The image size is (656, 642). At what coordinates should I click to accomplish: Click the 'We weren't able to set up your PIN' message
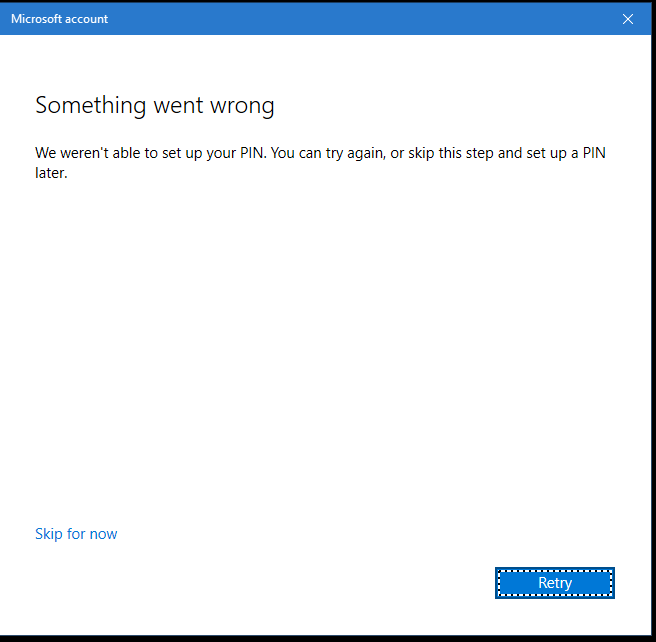pos(320,163)
